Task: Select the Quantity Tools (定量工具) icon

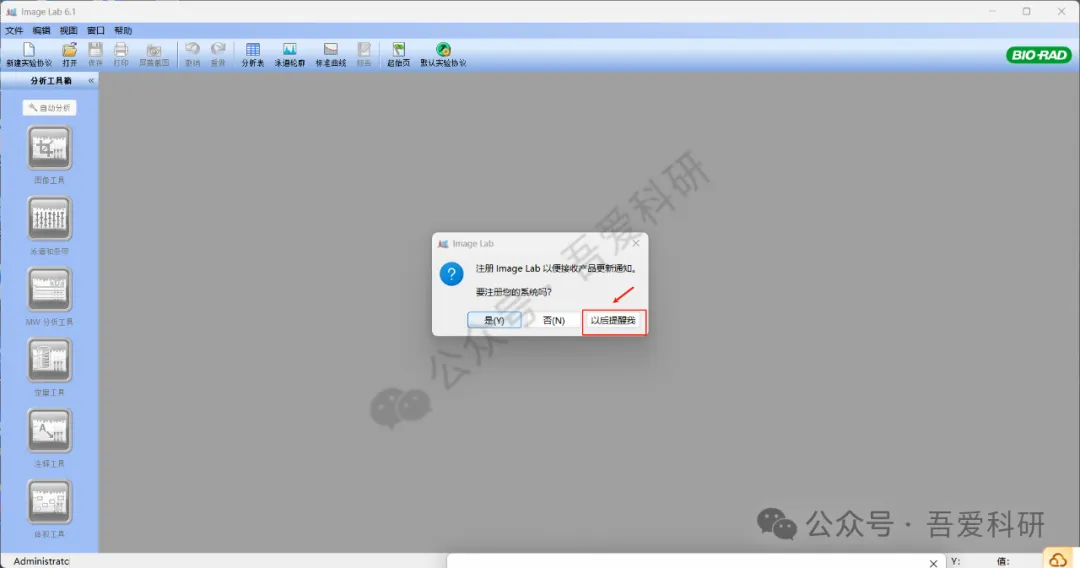Action: click(x=49, y=360)
